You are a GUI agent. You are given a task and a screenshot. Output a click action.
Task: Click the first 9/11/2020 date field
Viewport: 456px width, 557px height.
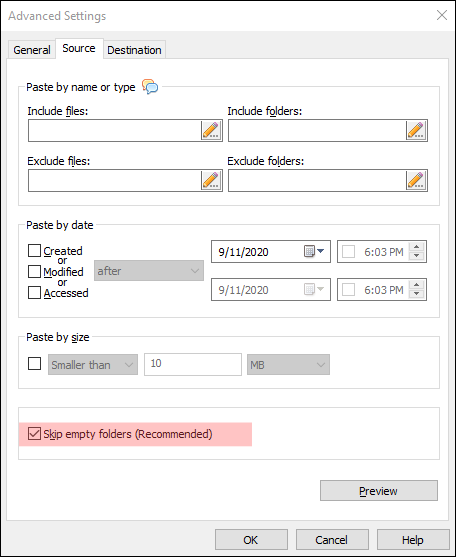(x=271, y=252)
